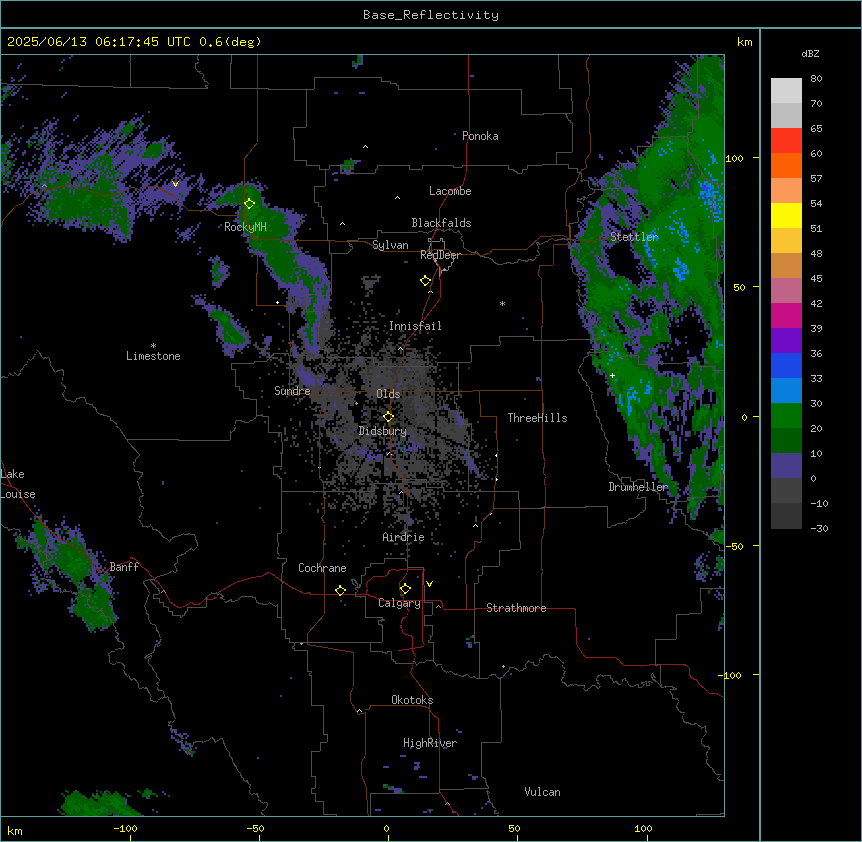Choose the orange 60-57 legend swatch
The height and width of the screenshot is (842, 862).
[x=786, y=166]
